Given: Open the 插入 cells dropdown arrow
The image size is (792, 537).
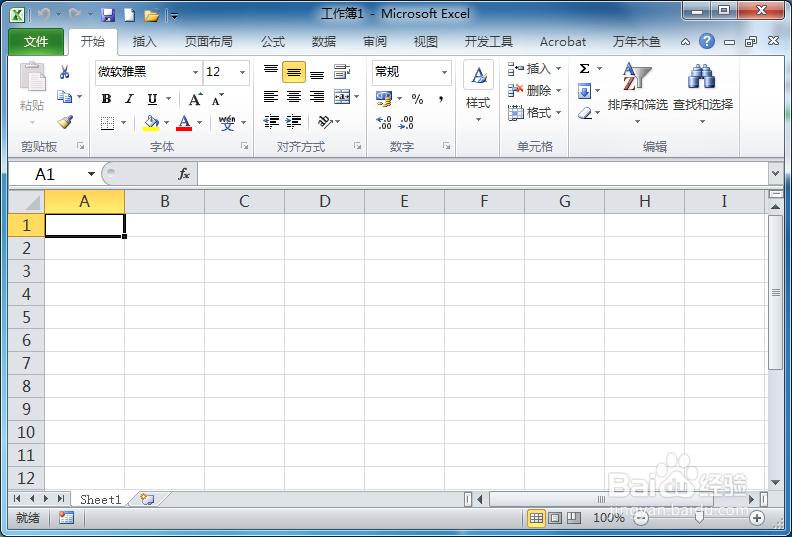Looking at the screenshot, I should pyautogui.click(x=559, y=68).
